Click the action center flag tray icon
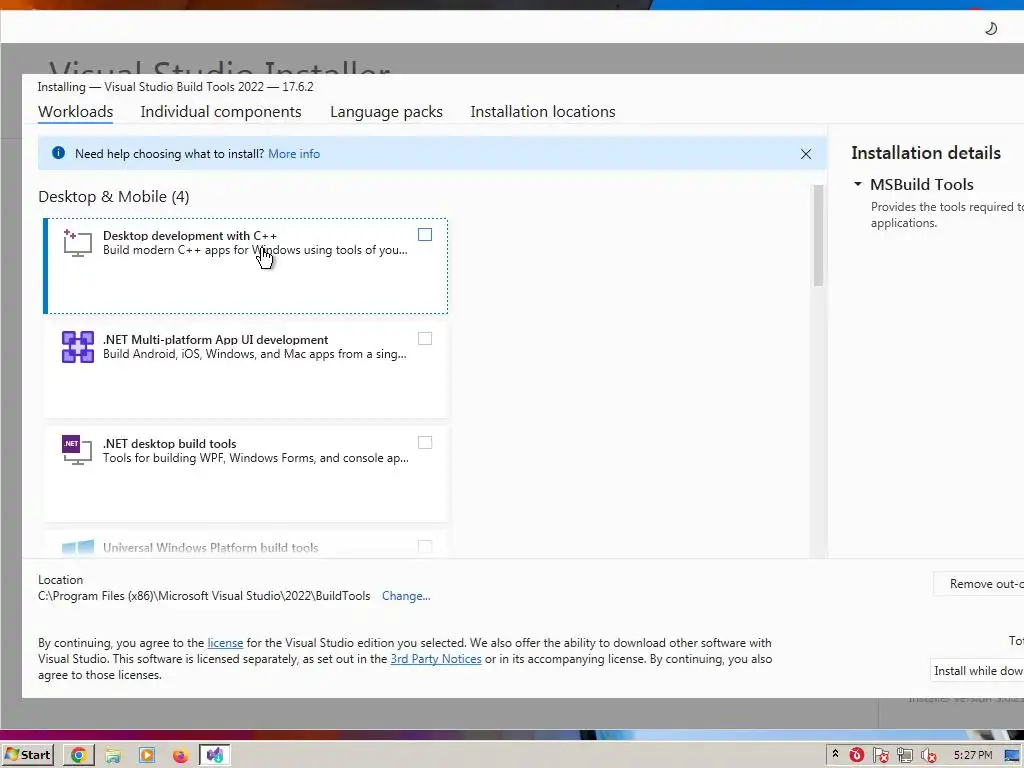Image resolution: width=1024 pixels, height=768 pixels. (x=880, y=756)
